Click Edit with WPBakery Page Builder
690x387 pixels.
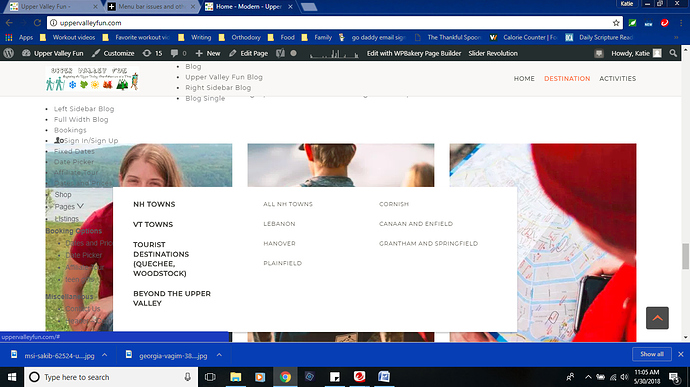point(414,53)
